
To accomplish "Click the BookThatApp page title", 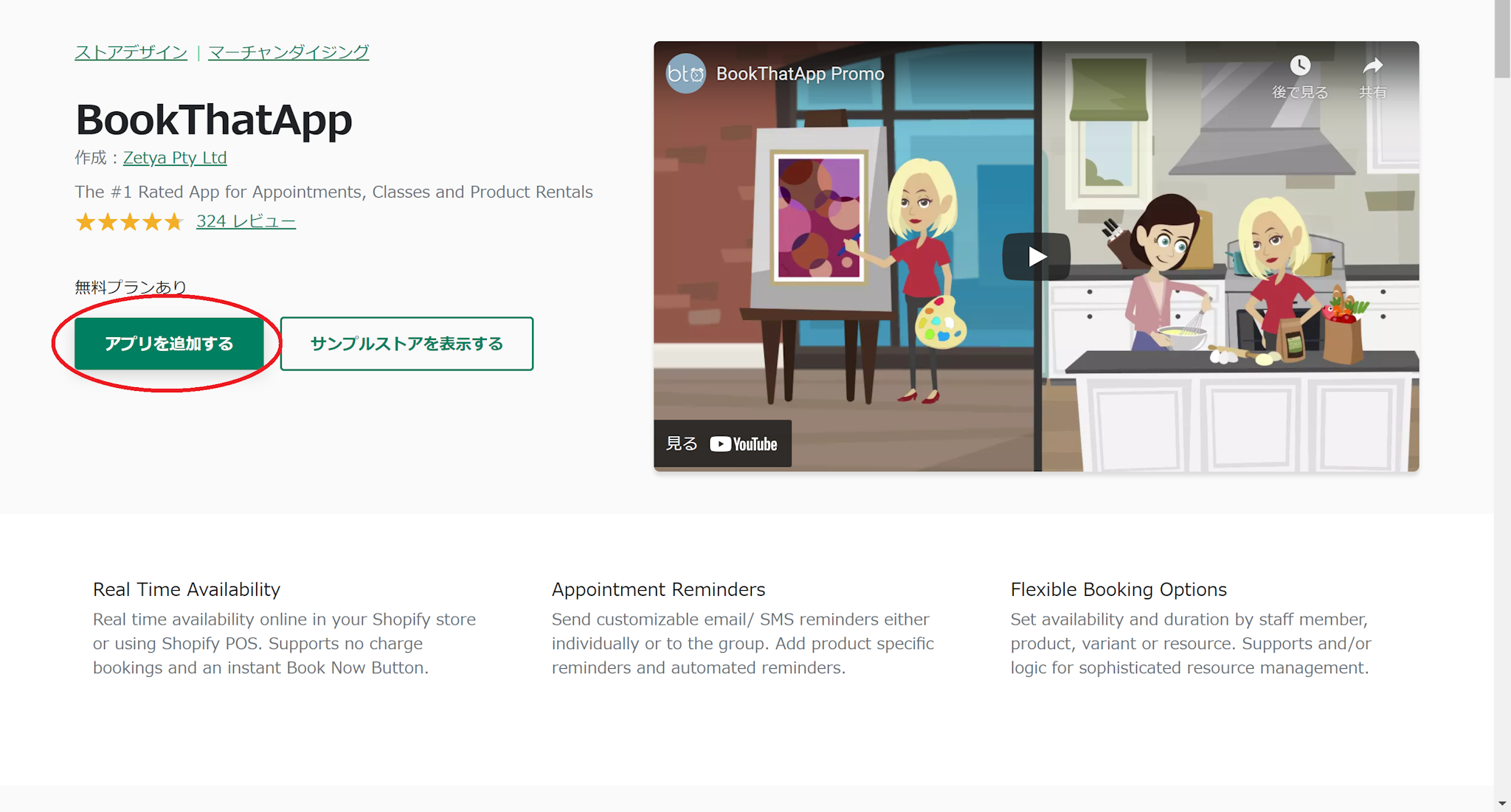I will point(214,119).
